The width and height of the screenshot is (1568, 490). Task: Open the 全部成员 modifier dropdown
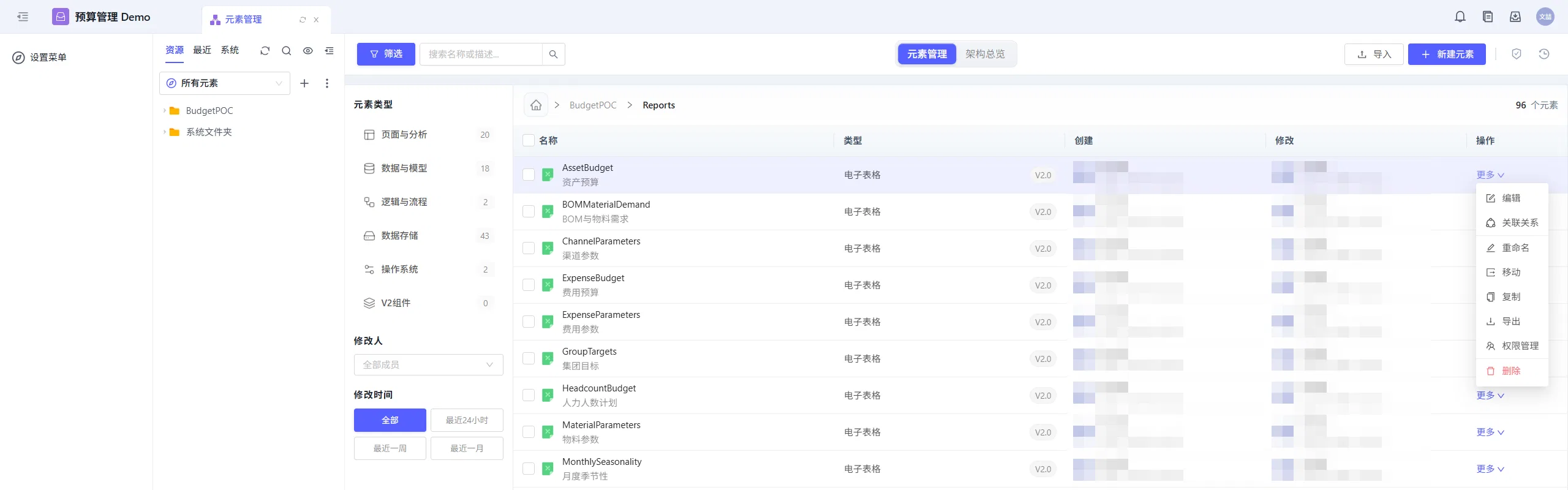point(429,365)
